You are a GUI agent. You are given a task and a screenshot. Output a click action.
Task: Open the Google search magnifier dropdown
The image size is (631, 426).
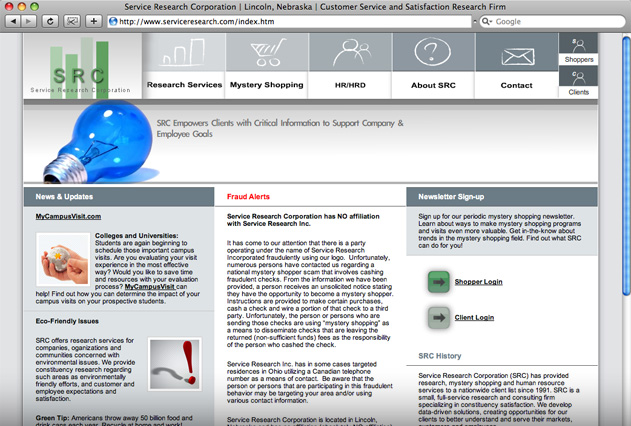pyautogui.click(x=487, y=21)
